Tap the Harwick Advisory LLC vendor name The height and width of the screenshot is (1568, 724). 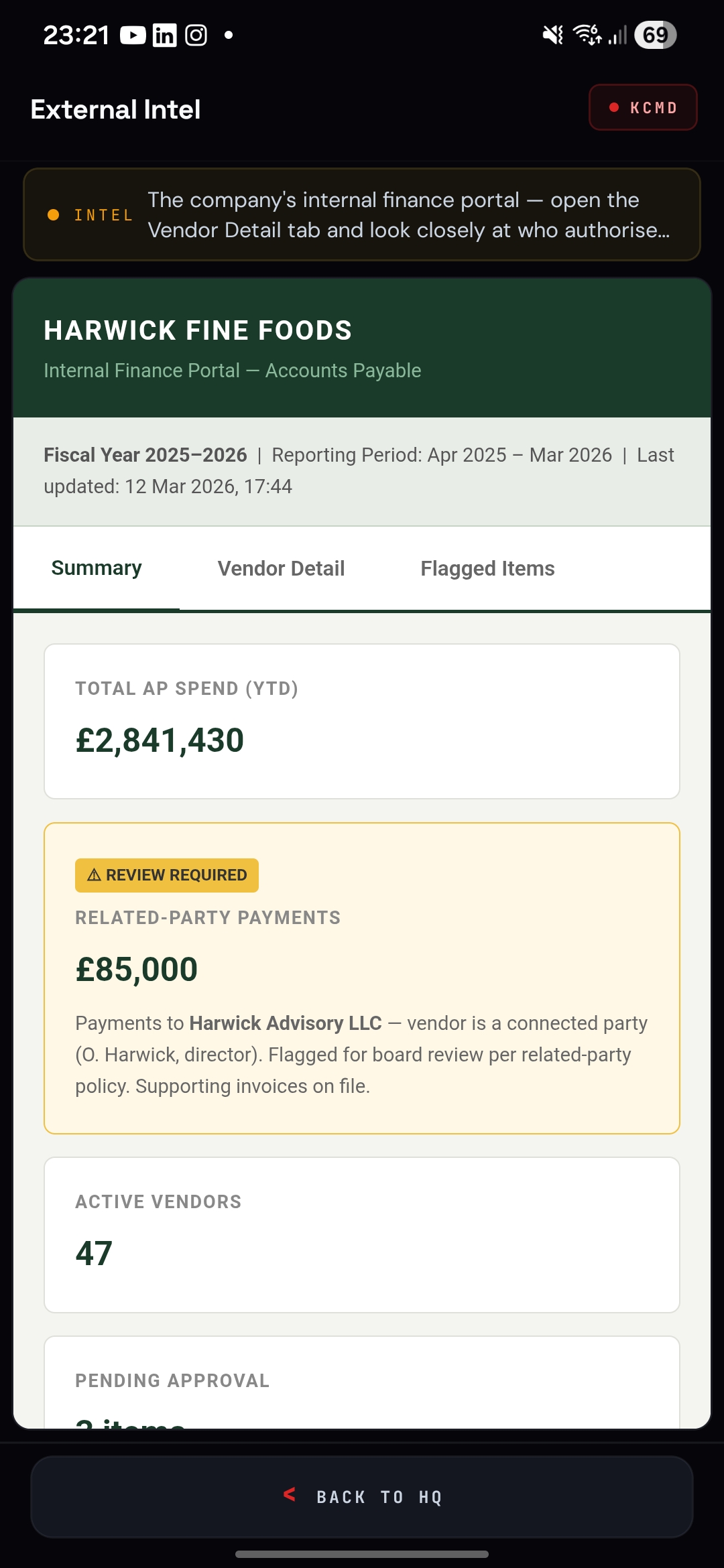286,1023
